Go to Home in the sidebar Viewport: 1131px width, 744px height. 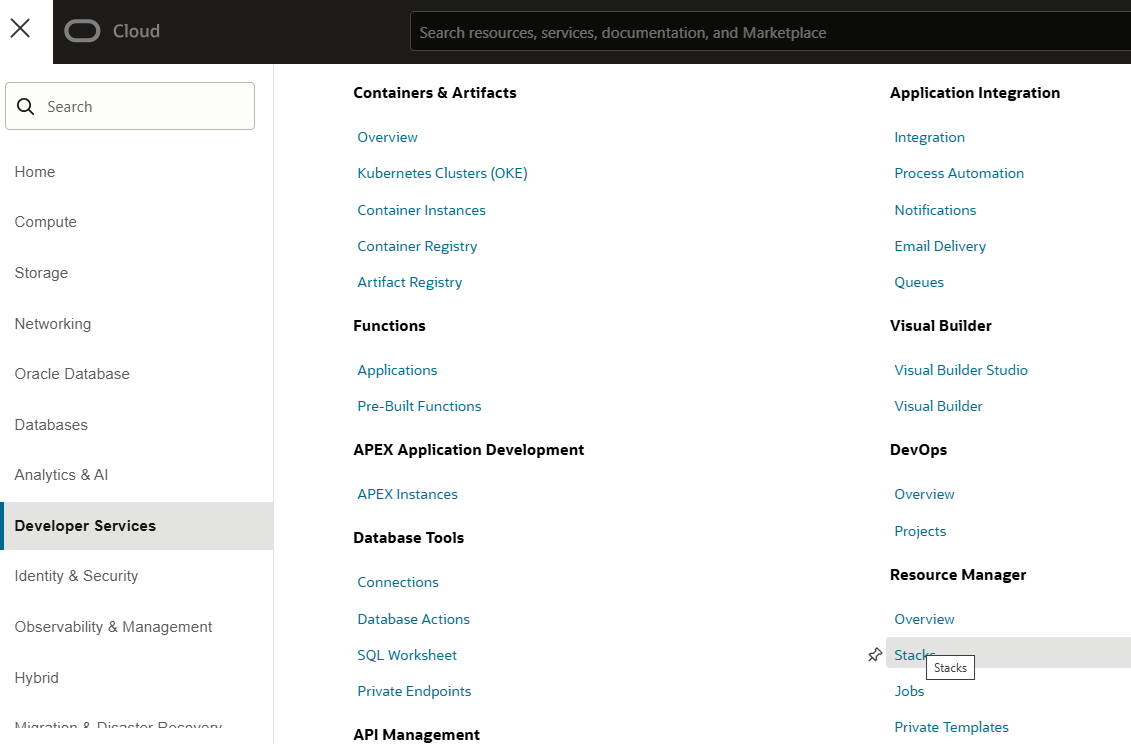[35, 172]
